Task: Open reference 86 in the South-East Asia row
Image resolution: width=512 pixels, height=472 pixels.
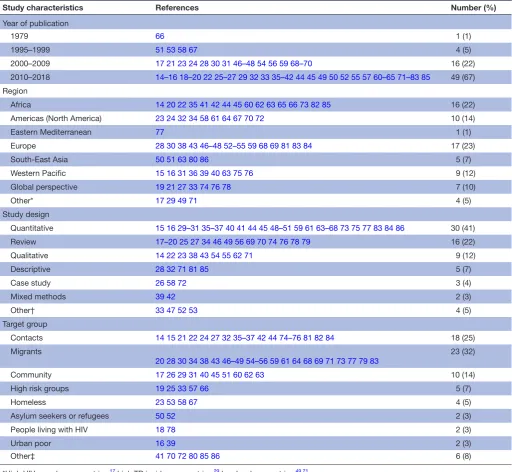Action: (x=204, y=160)
